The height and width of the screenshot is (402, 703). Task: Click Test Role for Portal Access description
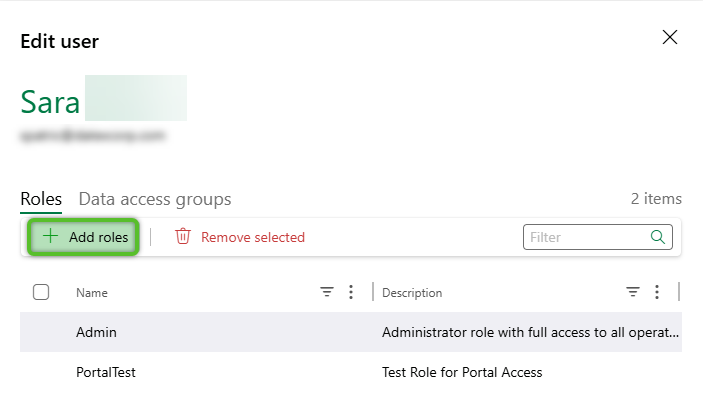point(462,372)
